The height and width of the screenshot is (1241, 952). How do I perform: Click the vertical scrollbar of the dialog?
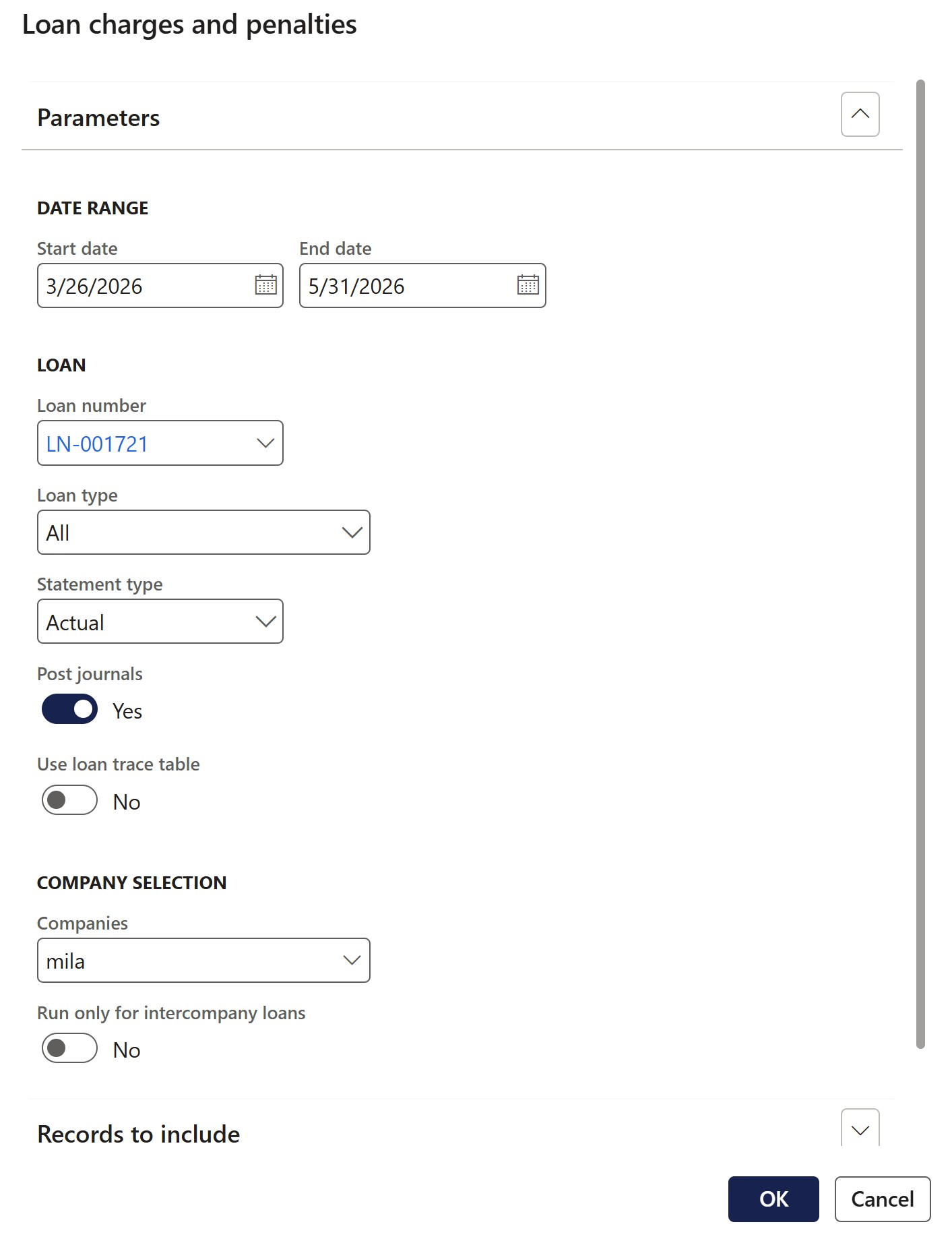(x=920, y=564)
